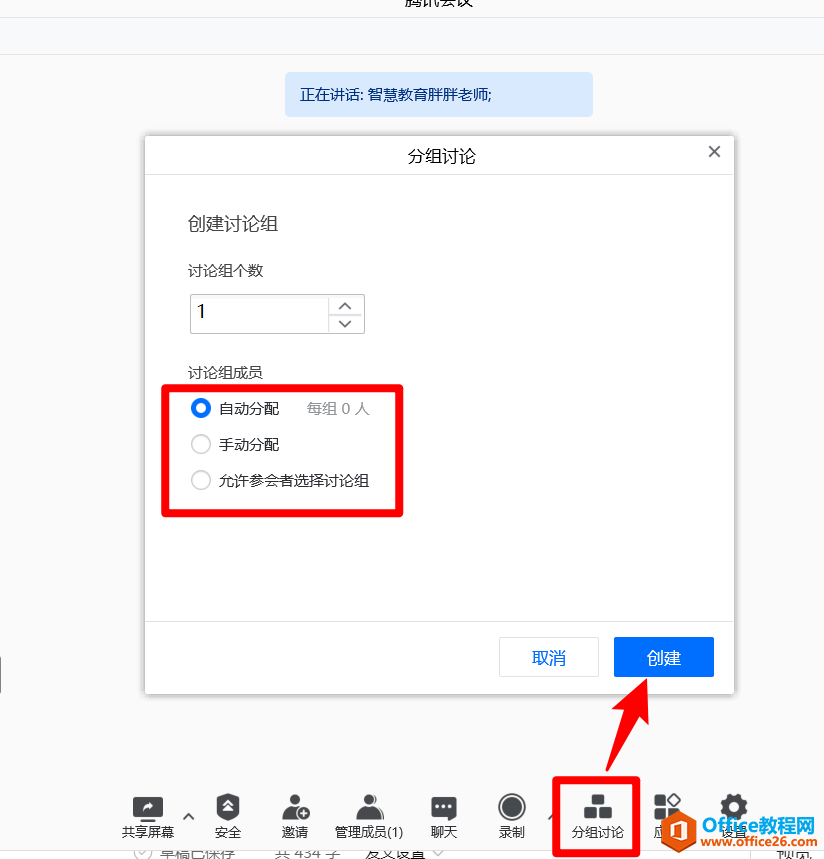
Task: Expand the share screen options chevron
Action: (188, 816)
